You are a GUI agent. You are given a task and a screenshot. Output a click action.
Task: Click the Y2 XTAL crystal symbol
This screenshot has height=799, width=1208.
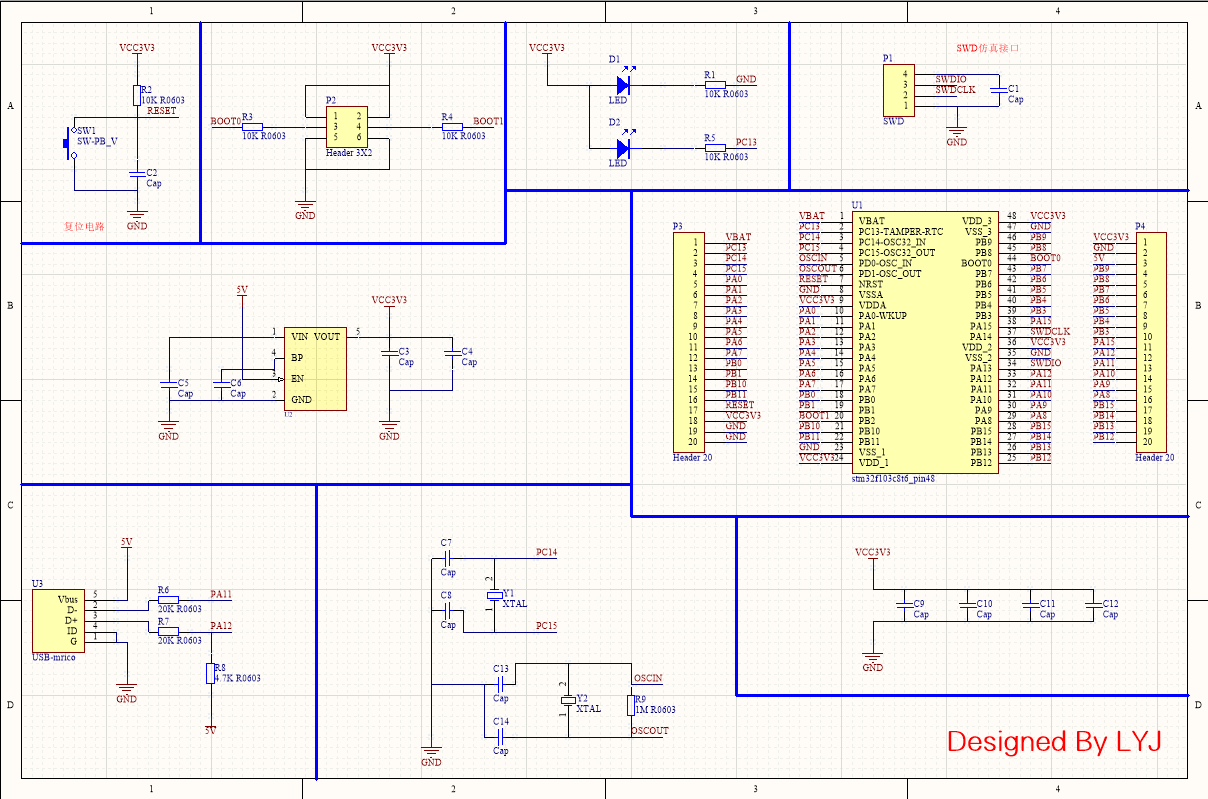click(x=569, y=700)
